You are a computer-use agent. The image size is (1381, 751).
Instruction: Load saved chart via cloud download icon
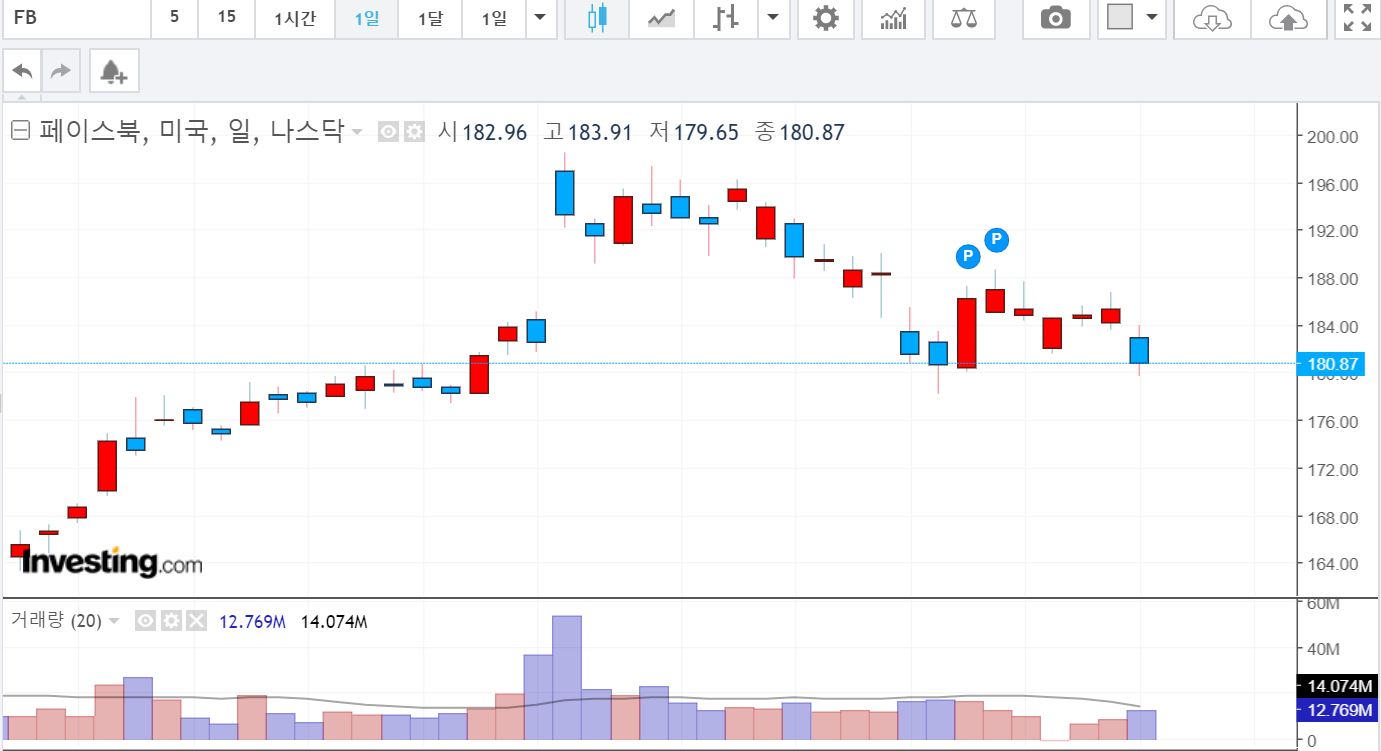pos(1212,18)
